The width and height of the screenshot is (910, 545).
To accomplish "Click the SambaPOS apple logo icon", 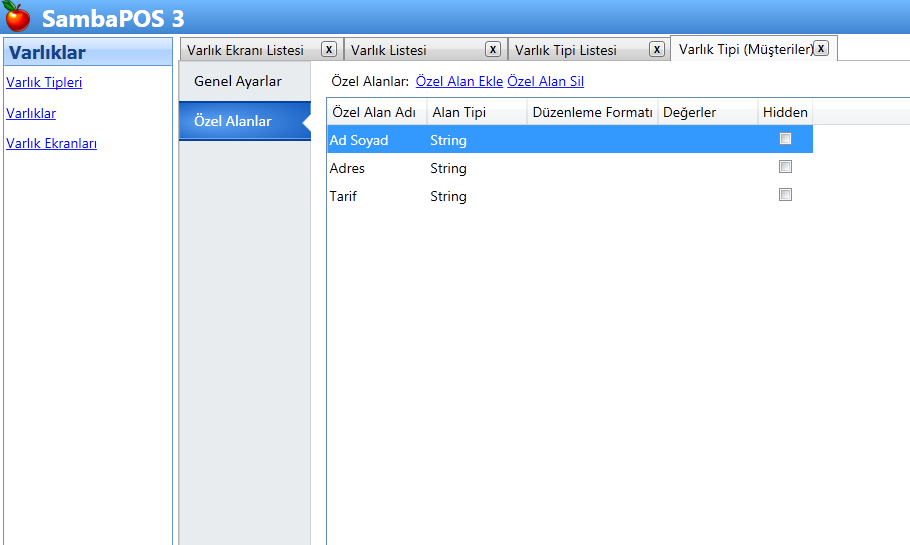I will coord(17,17).
